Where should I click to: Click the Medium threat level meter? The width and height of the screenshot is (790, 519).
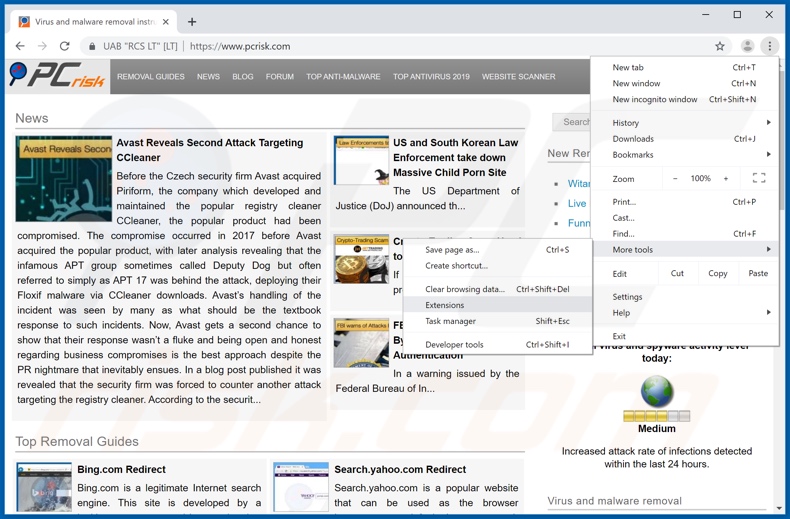(656, 416)
